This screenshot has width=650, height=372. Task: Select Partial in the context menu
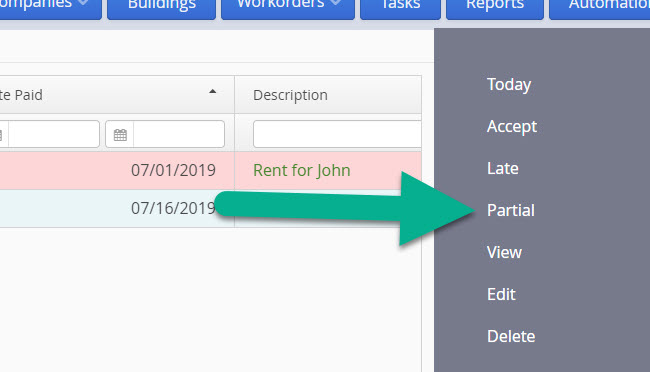point(511,210)
